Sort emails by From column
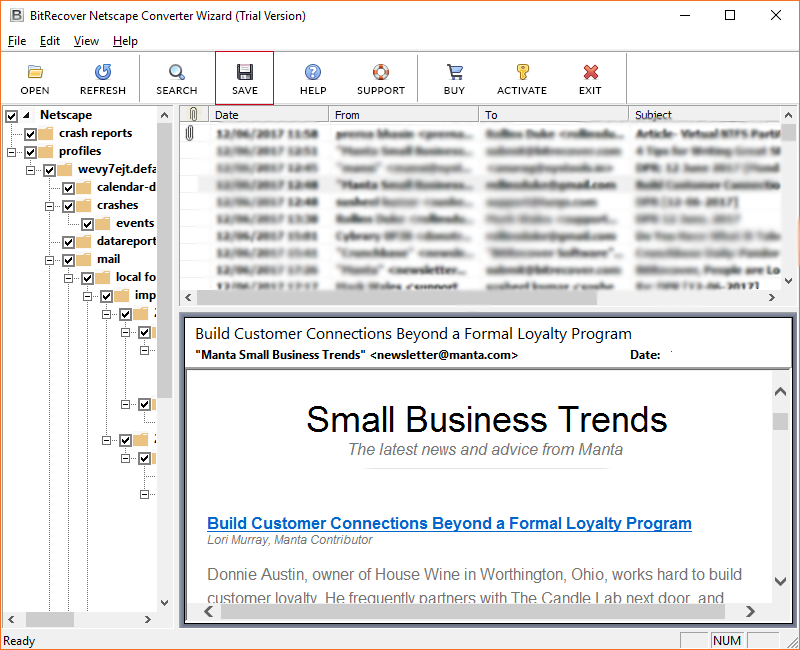 (404, 114)
